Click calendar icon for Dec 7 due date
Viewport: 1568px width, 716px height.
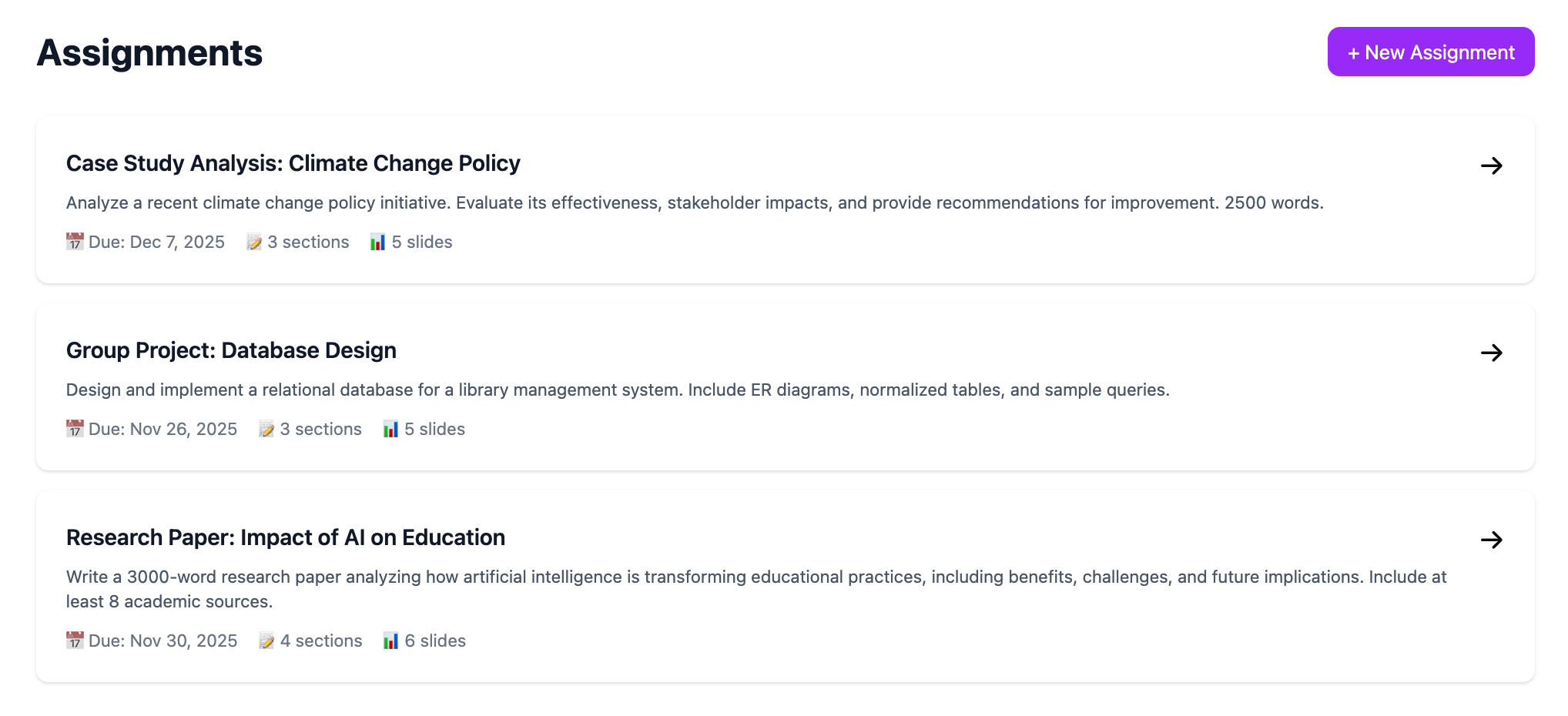[x=75, y=242]
